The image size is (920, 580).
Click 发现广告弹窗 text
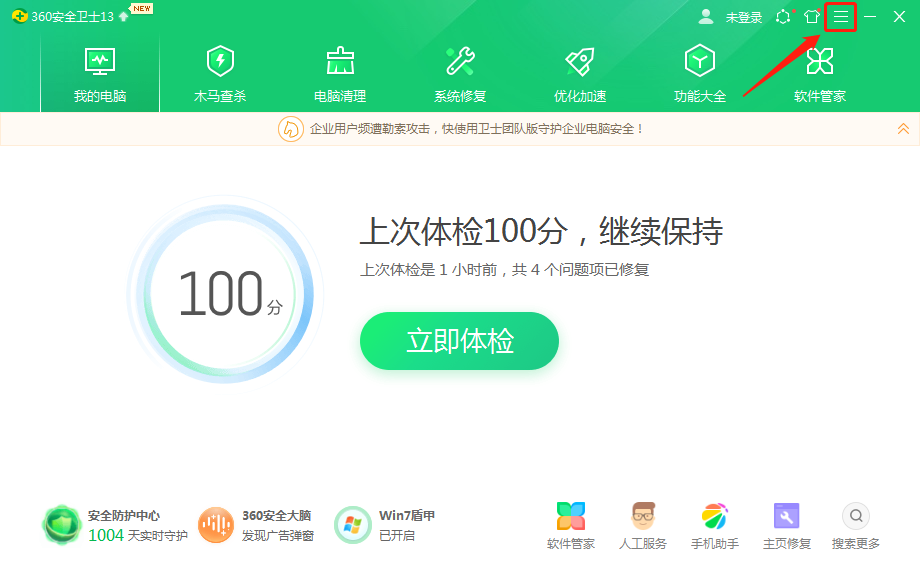pyautogui.click(x=278, y=535)
